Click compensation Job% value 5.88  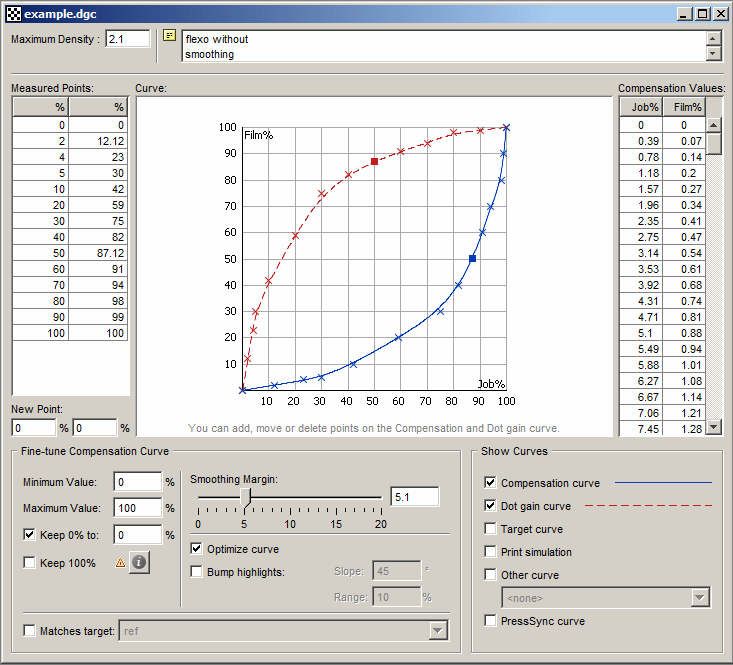(641, 365)
